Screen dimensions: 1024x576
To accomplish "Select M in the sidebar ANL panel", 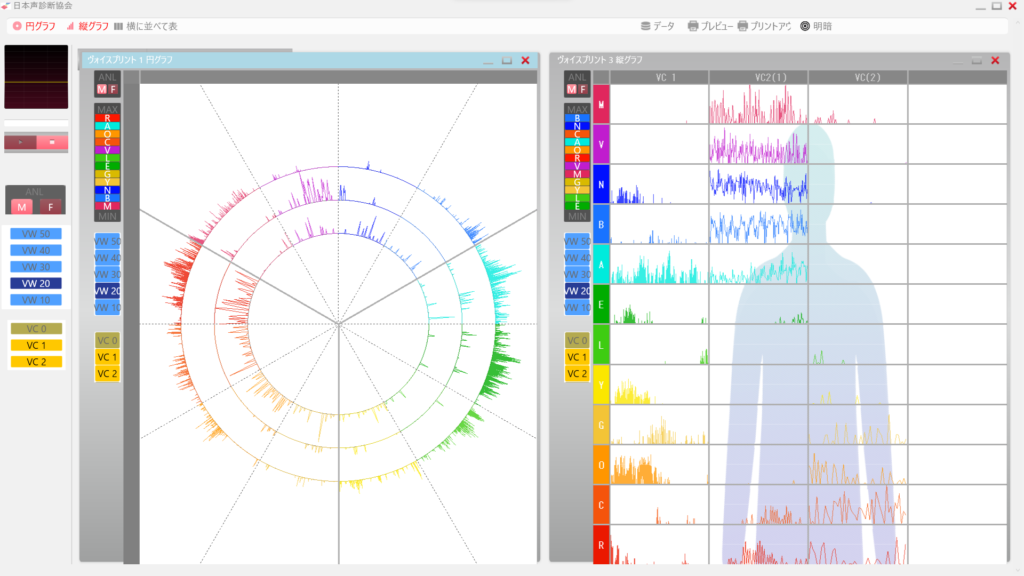I will 22,207.
